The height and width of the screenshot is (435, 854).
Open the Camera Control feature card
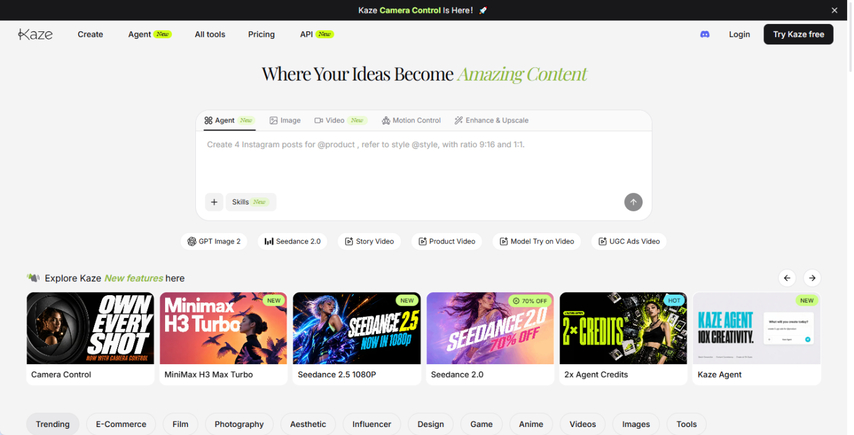pyautogui.click(x=90, y=339)
